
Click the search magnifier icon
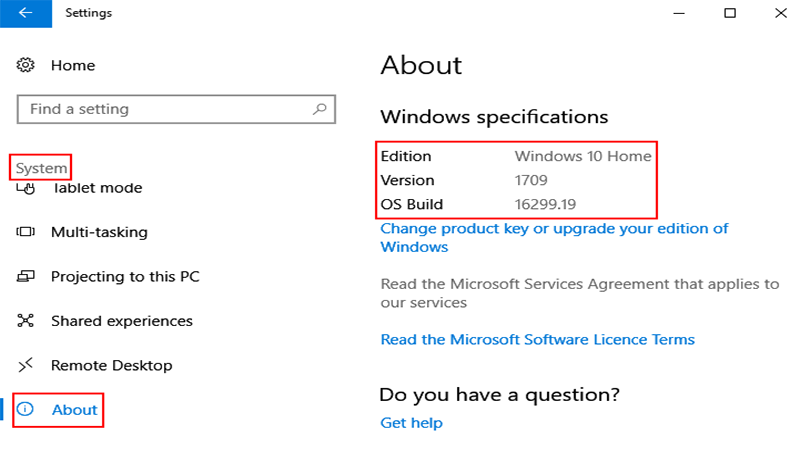pos(319,109)
